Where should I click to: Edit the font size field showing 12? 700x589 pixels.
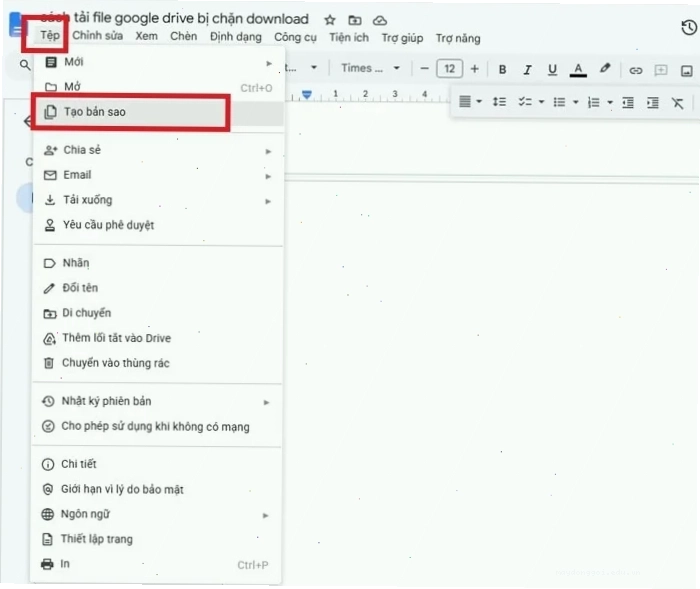pyautogui.click(x=449, y=69)
